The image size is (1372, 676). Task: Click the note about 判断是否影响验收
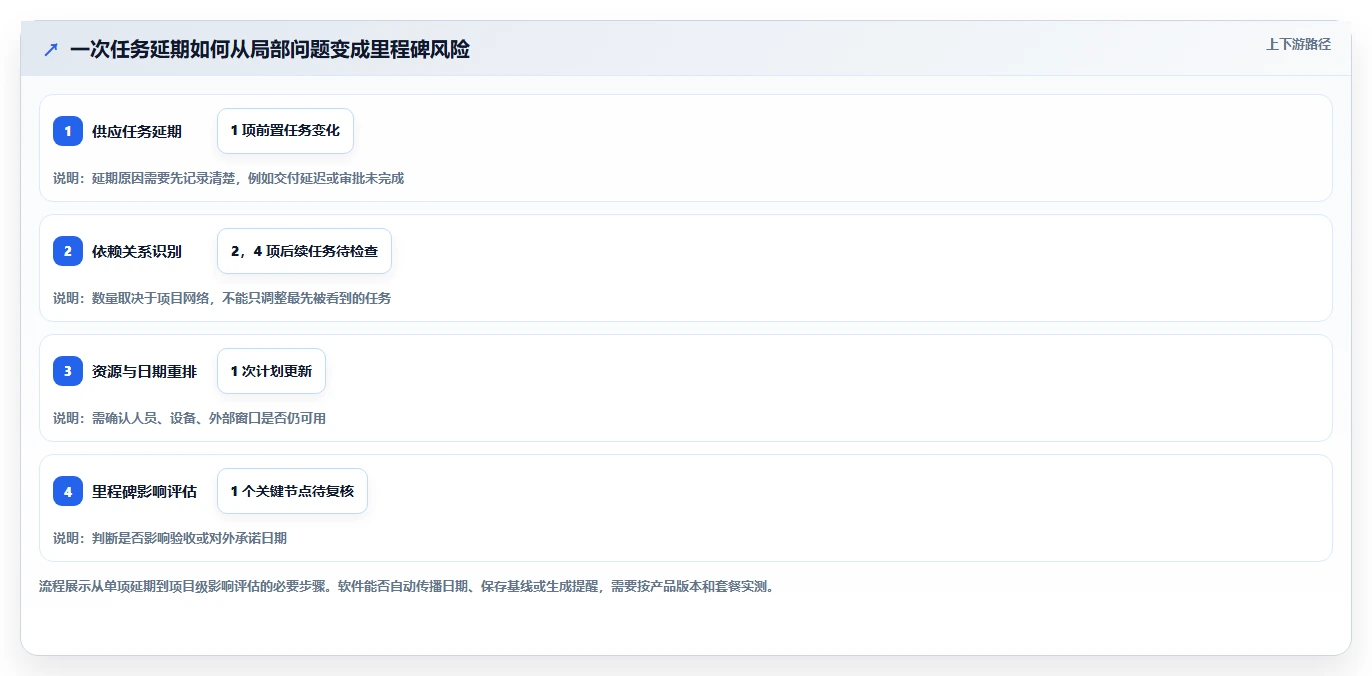coord(170,538)
